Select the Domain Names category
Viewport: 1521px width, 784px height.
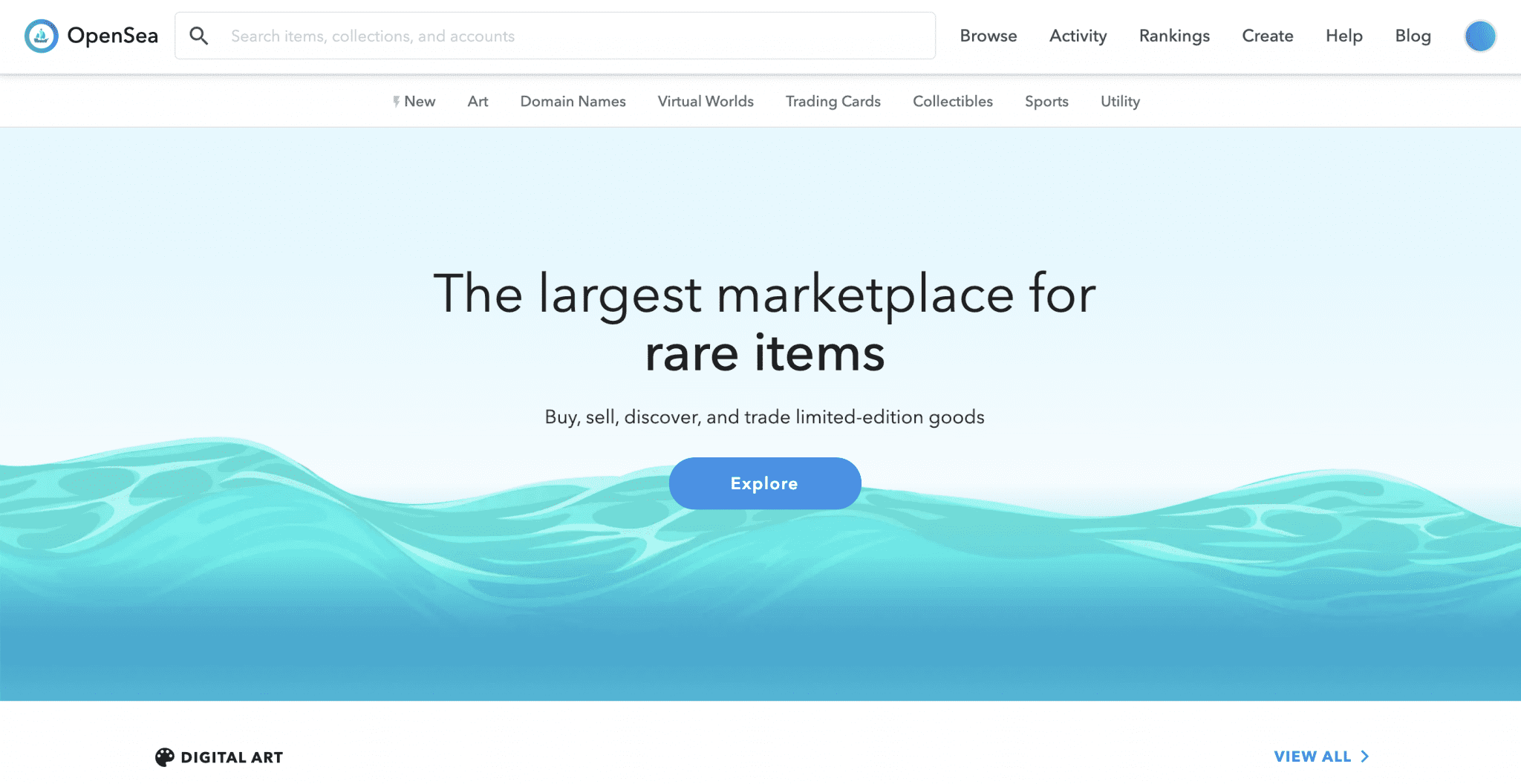click(573, 102)
